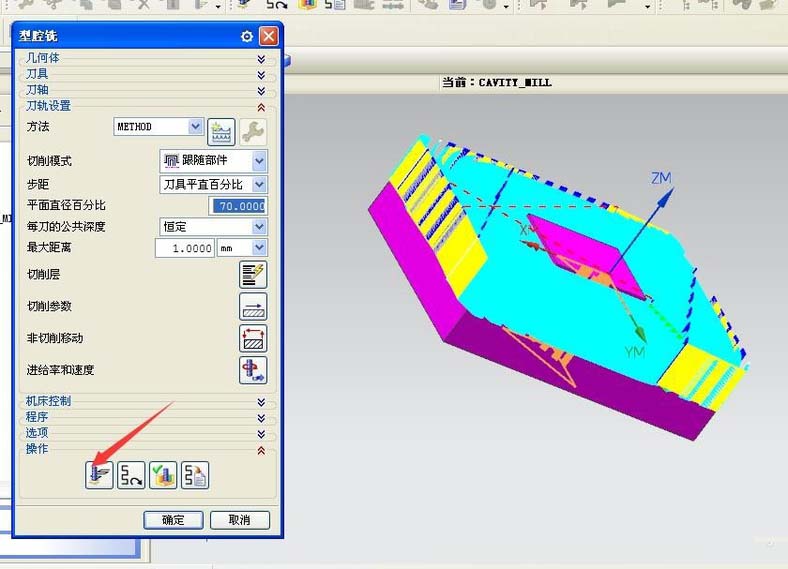Expand the 机床控制 section
The image size is (788, 569).
[261, 402]
